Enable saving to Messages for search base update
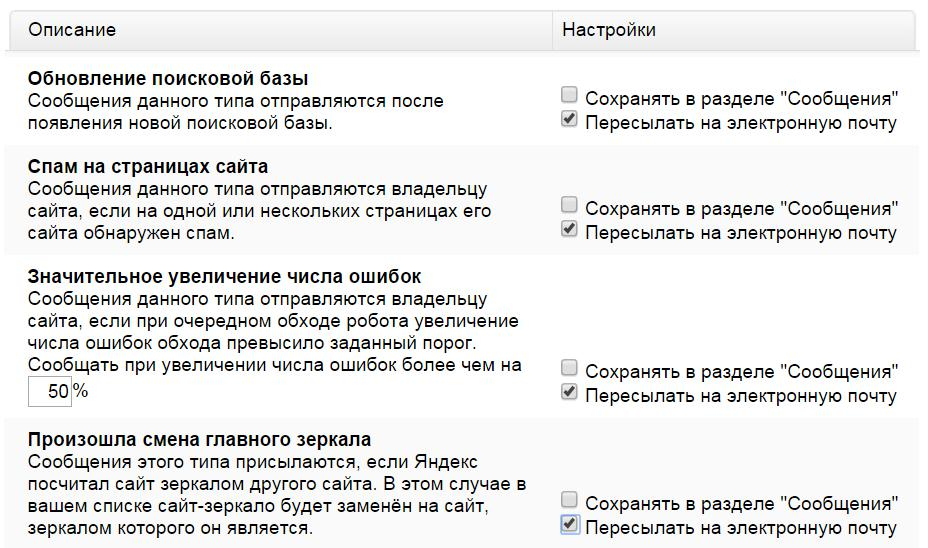The height and width of the screenshot is (548, 928). click(569, 94)
